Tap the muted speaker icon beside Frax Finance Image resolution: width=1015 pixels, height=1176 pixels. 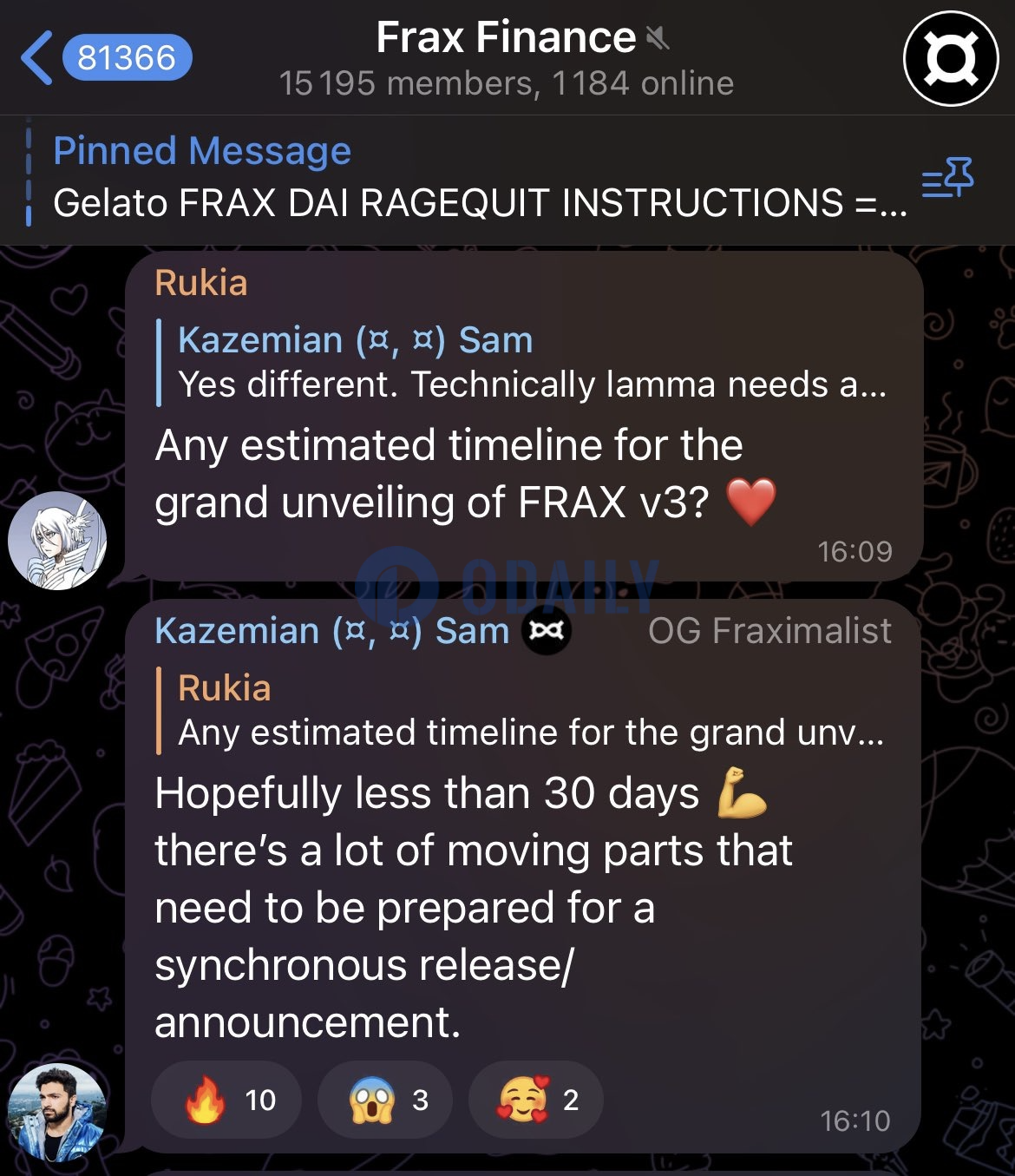pos(658,38)
